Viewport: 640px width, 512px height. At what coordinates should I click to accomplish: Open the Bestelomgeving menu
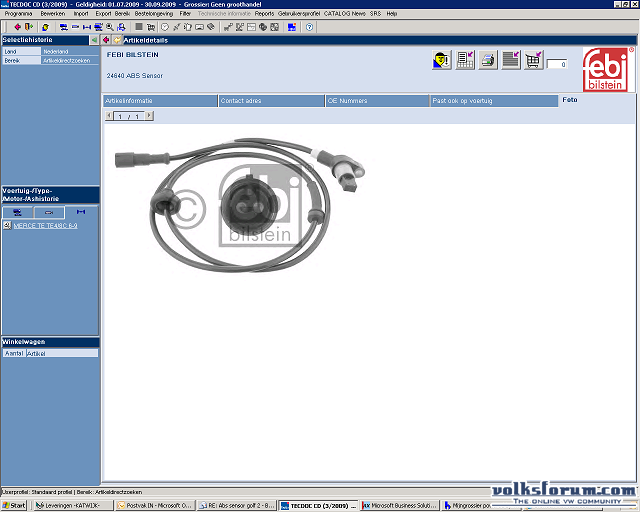tap(154, 13)
